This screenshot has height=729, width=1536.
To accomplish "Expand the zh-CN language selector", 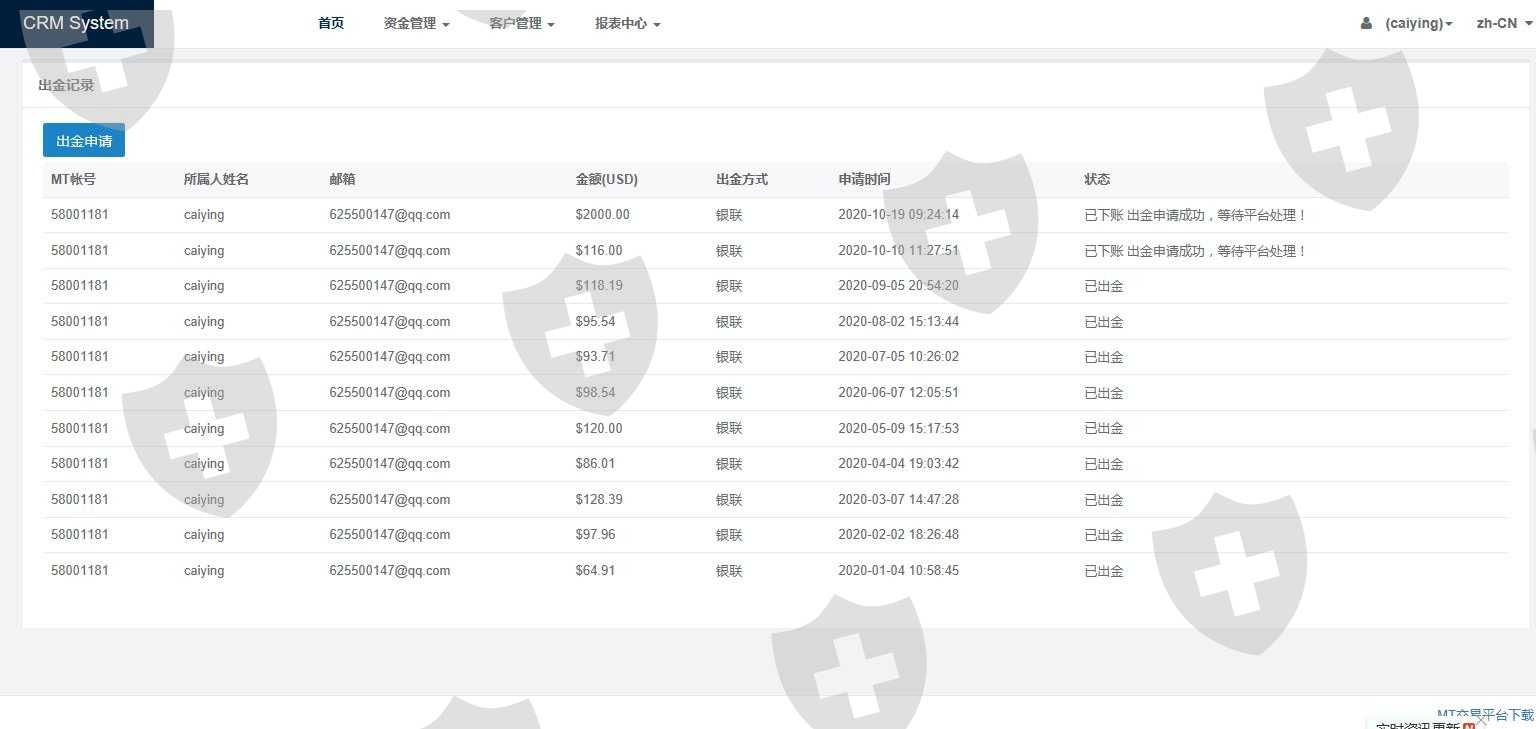I will (1502, 23).
